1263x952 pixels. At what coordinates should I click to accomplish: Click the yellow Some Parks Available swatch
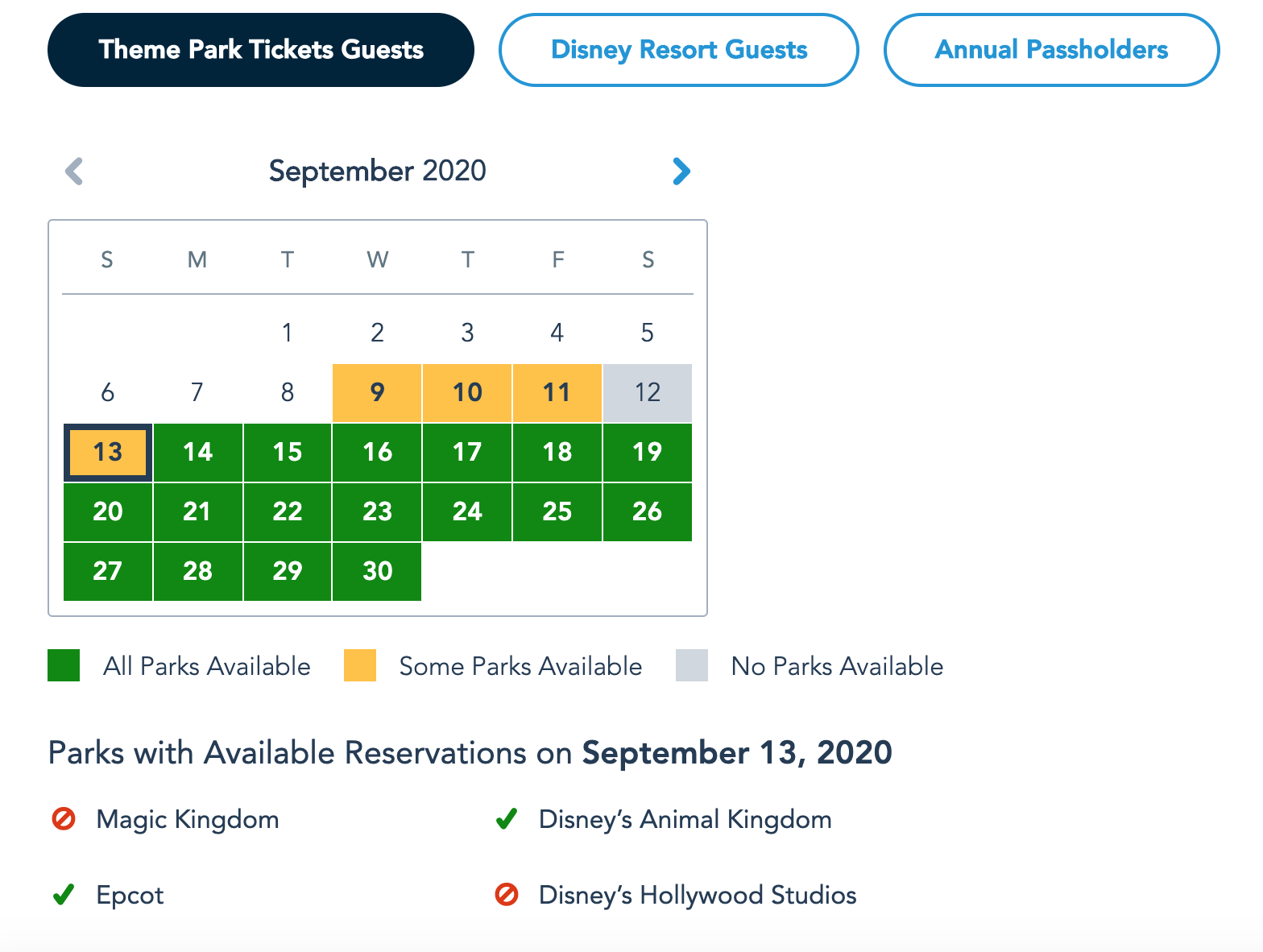[360, 665]
